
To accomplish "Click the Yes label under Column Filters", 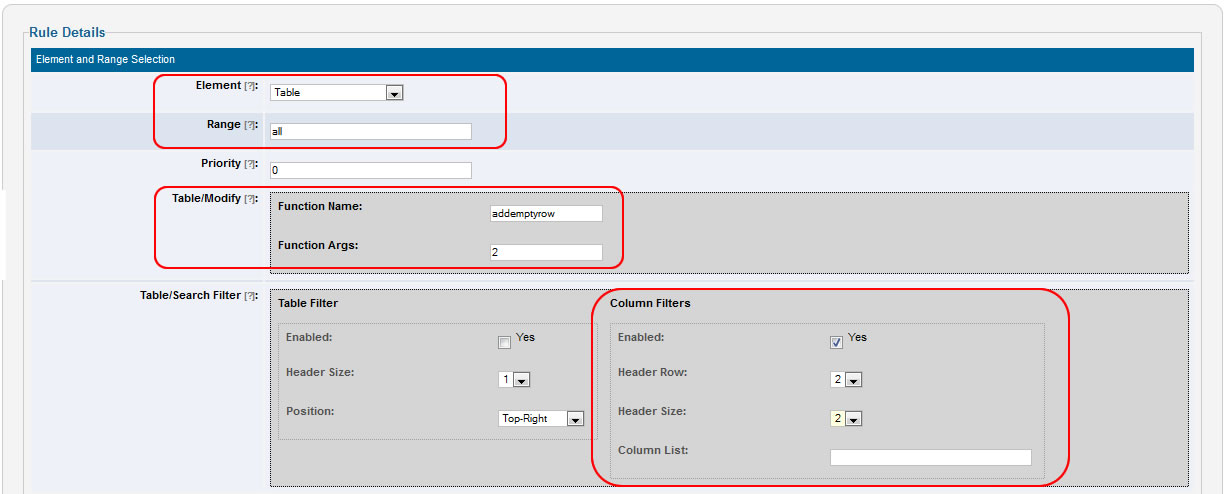I will pyautogui.click(x=857, y=338).
